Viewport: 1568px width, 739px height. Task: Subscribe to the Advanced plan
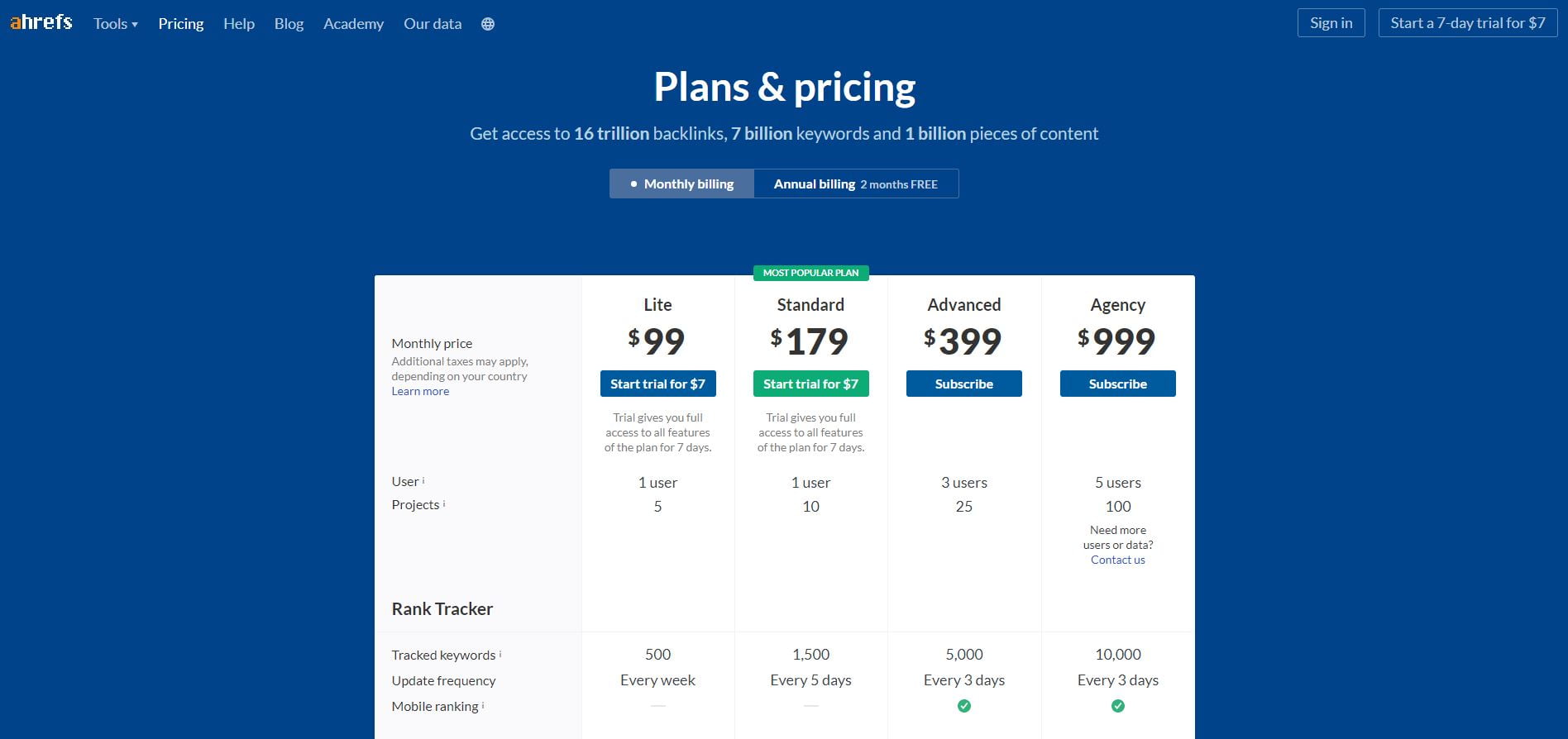tap(964, 384)
